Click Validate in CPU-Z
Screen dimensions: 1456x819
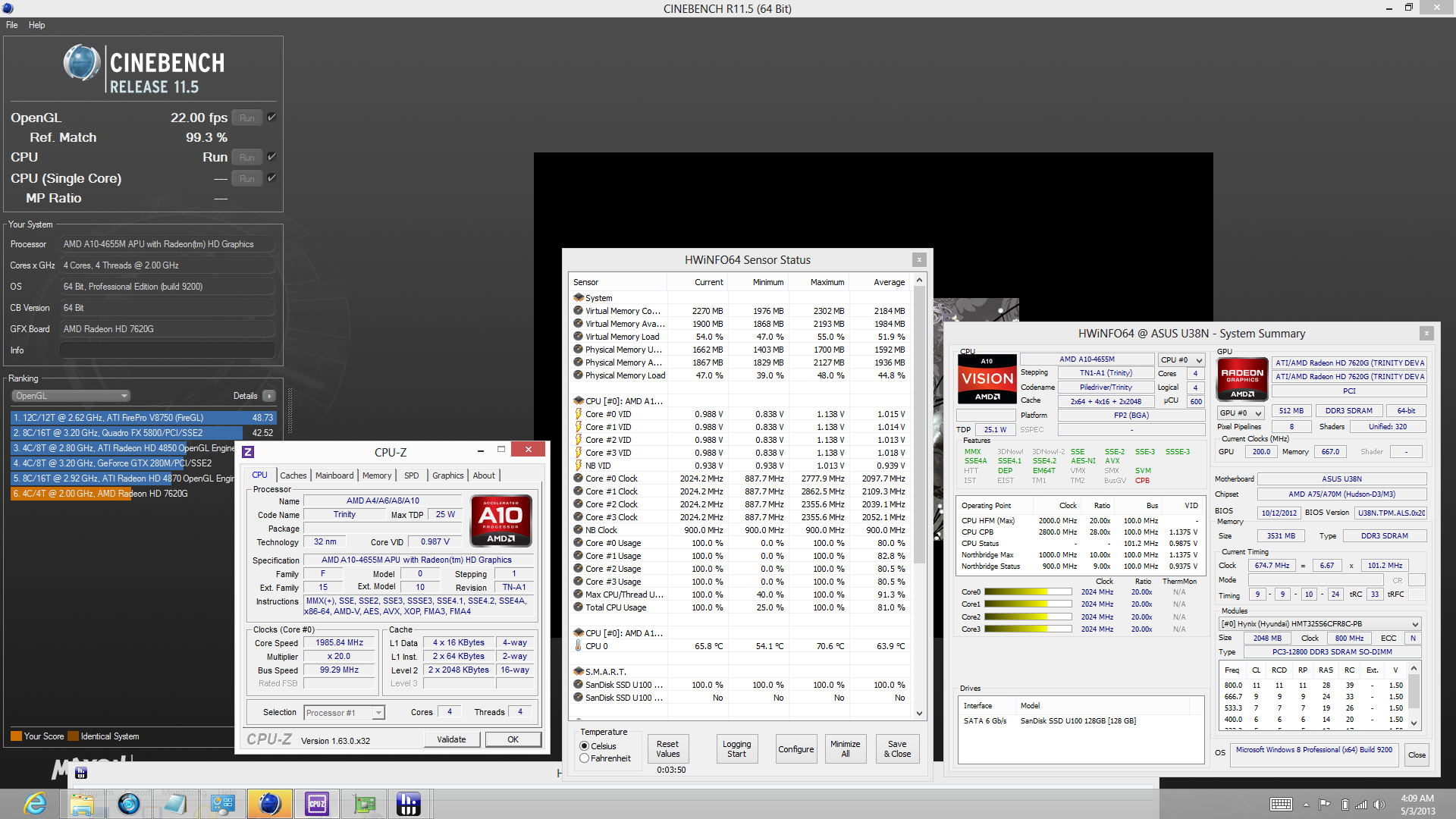click(x=451, y=739)
